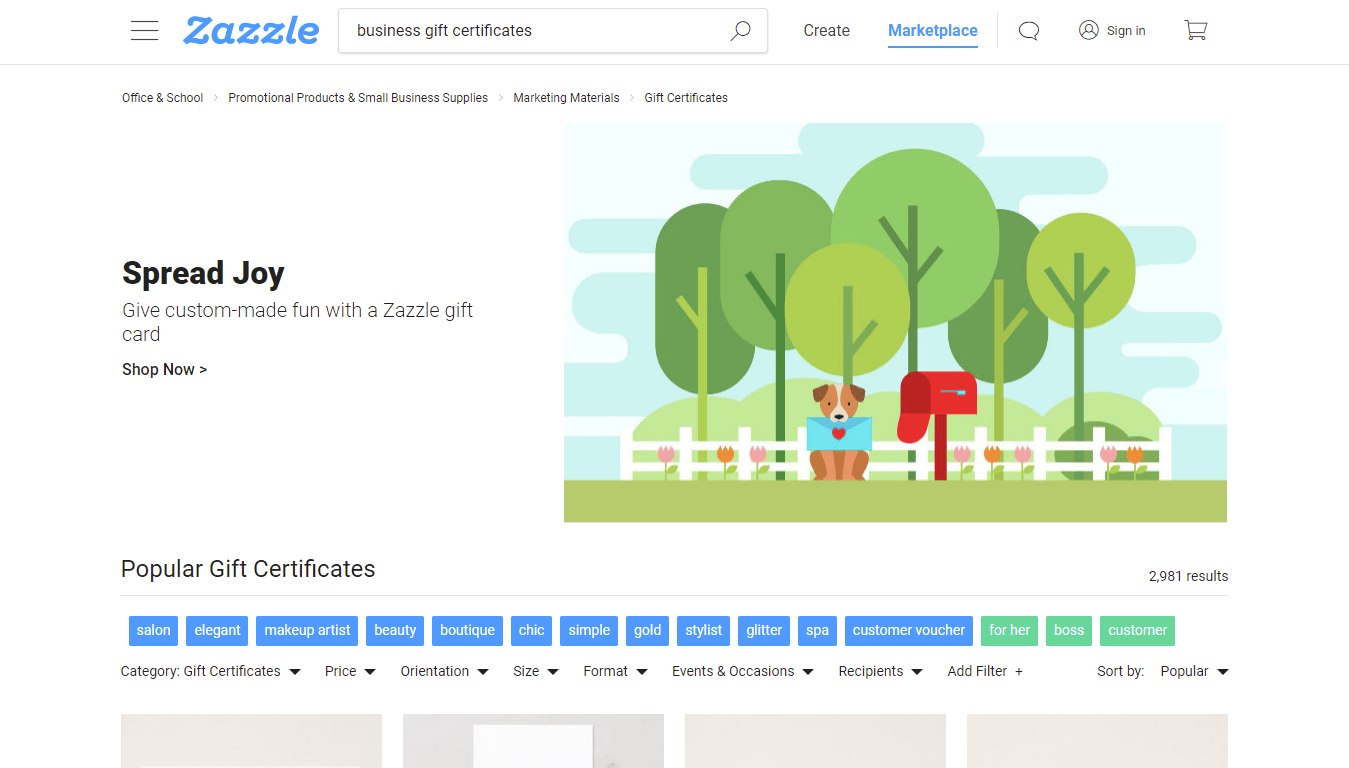The height and width of the screenshot is (768, 1349).
Task: Expand the Orientation filter dropdown
Action: click(445, 671)
